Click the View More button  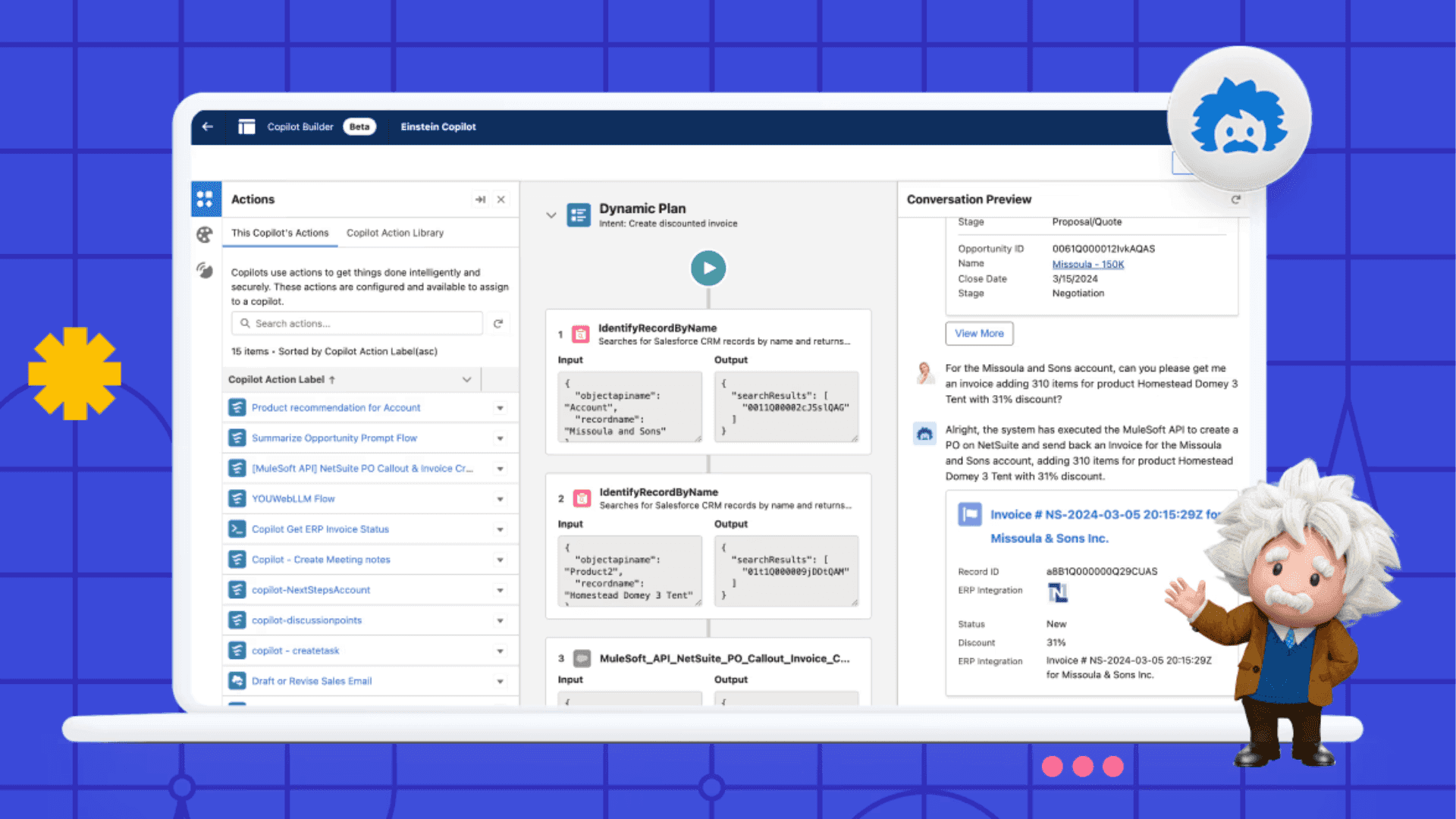click(x=979, y=333)
